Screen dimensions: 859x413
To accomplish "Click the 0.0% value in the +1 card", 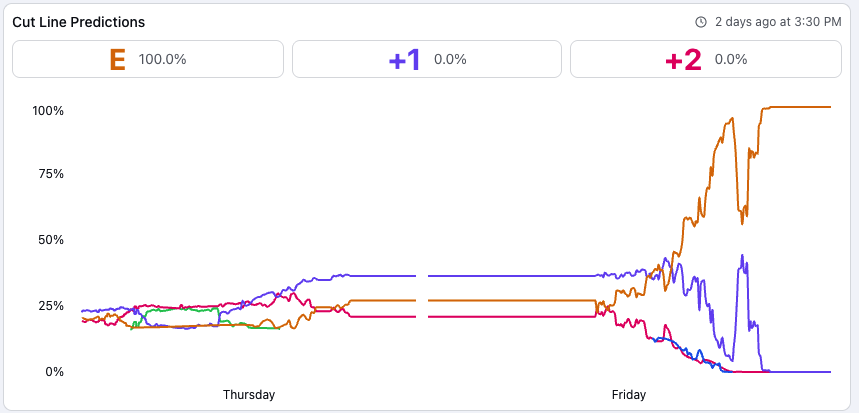I will [450, 59].
